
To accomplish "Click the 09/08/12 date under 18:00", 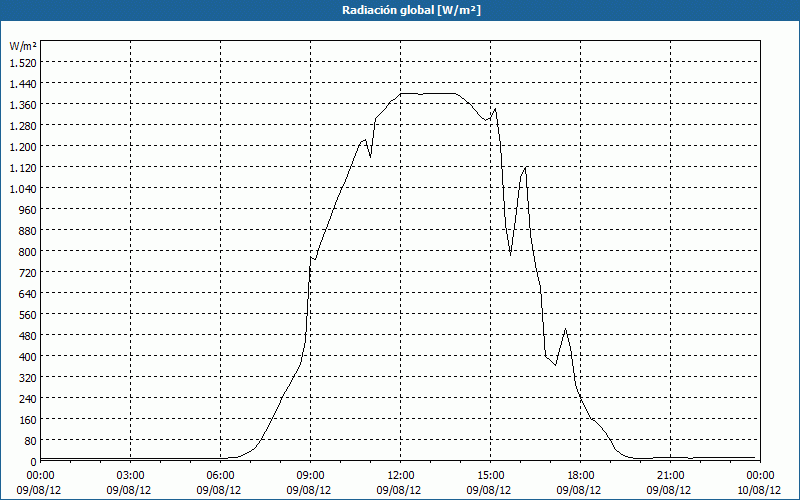I will click(579, 490).
